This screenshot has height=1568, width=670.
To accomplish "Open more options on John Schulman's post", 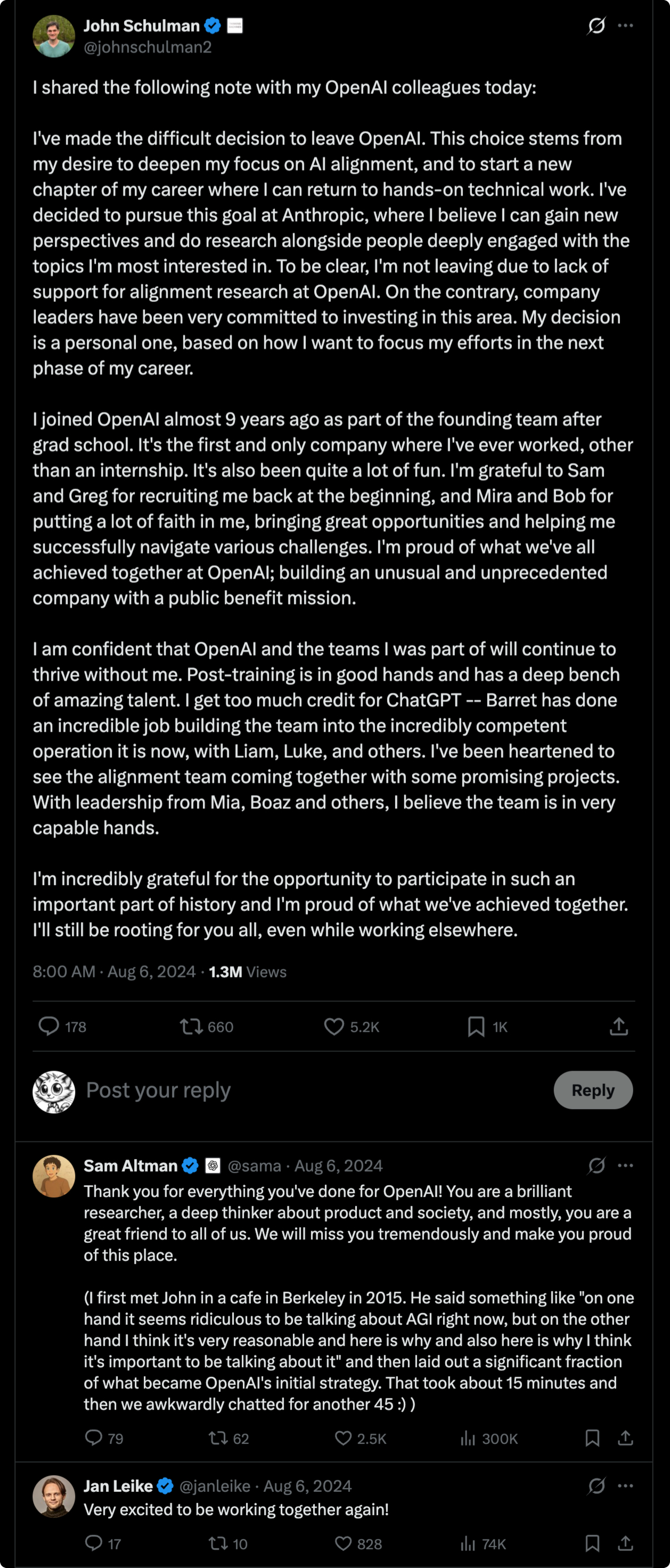I will point(626,26).
